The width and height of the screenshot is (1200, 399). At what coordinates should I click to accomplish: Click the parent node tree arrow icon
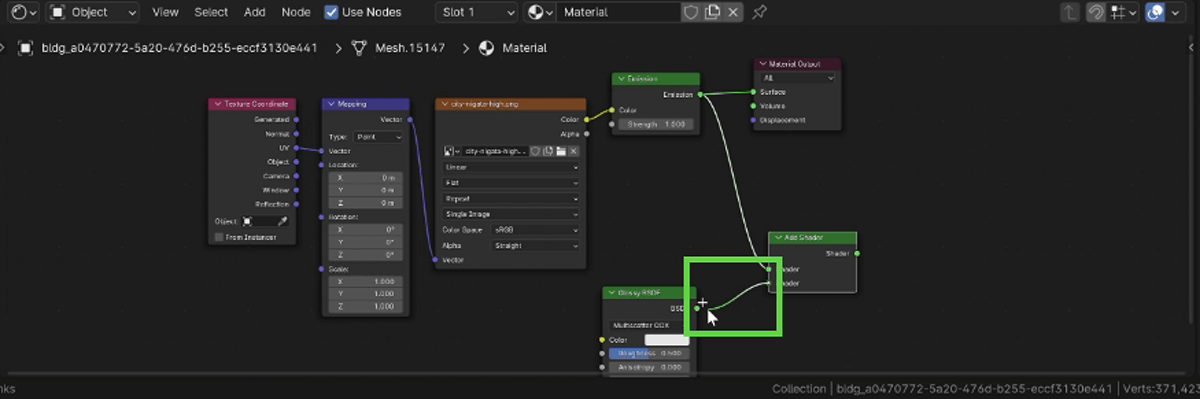point(1071,12)
